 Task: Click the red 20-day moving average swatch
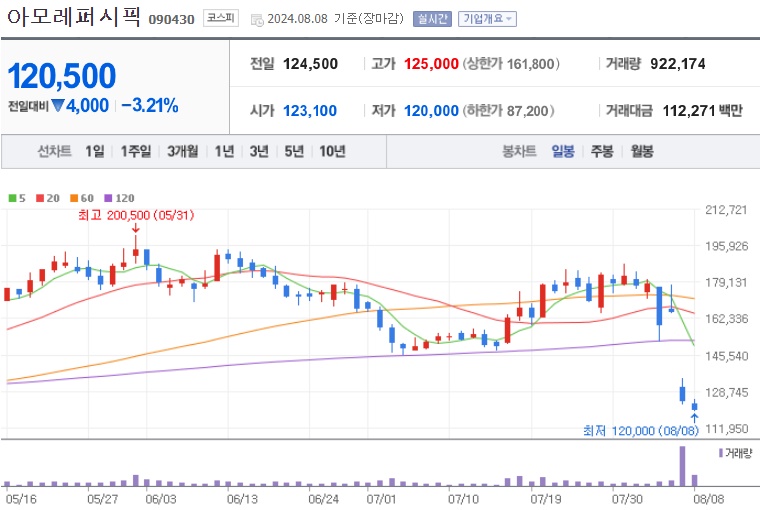(40, 198)
